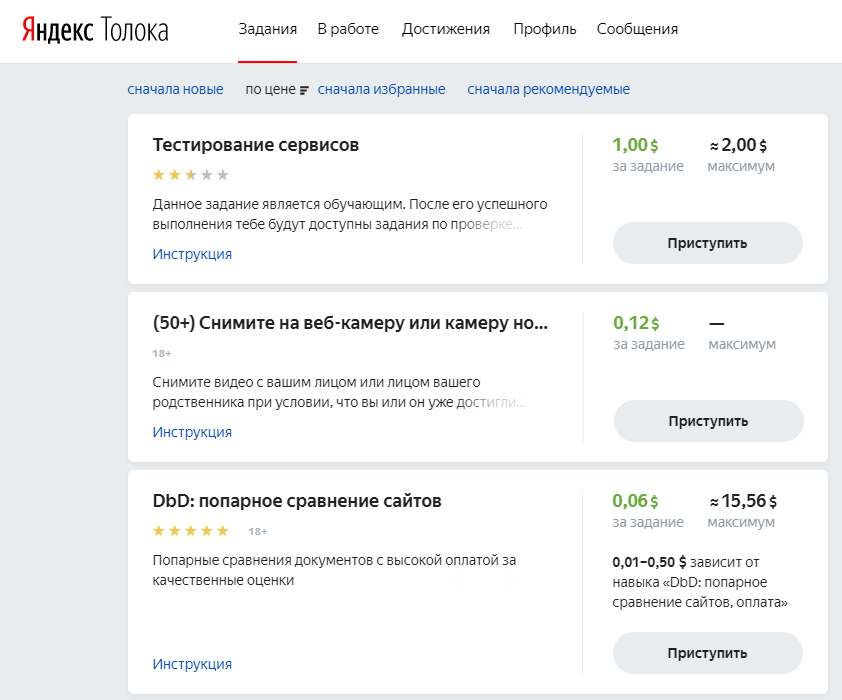Open Инструкция for DbD попарное сравнение сайтов
Screen dimensions: 842x700
pyautogui.click(x=192, y=664)
